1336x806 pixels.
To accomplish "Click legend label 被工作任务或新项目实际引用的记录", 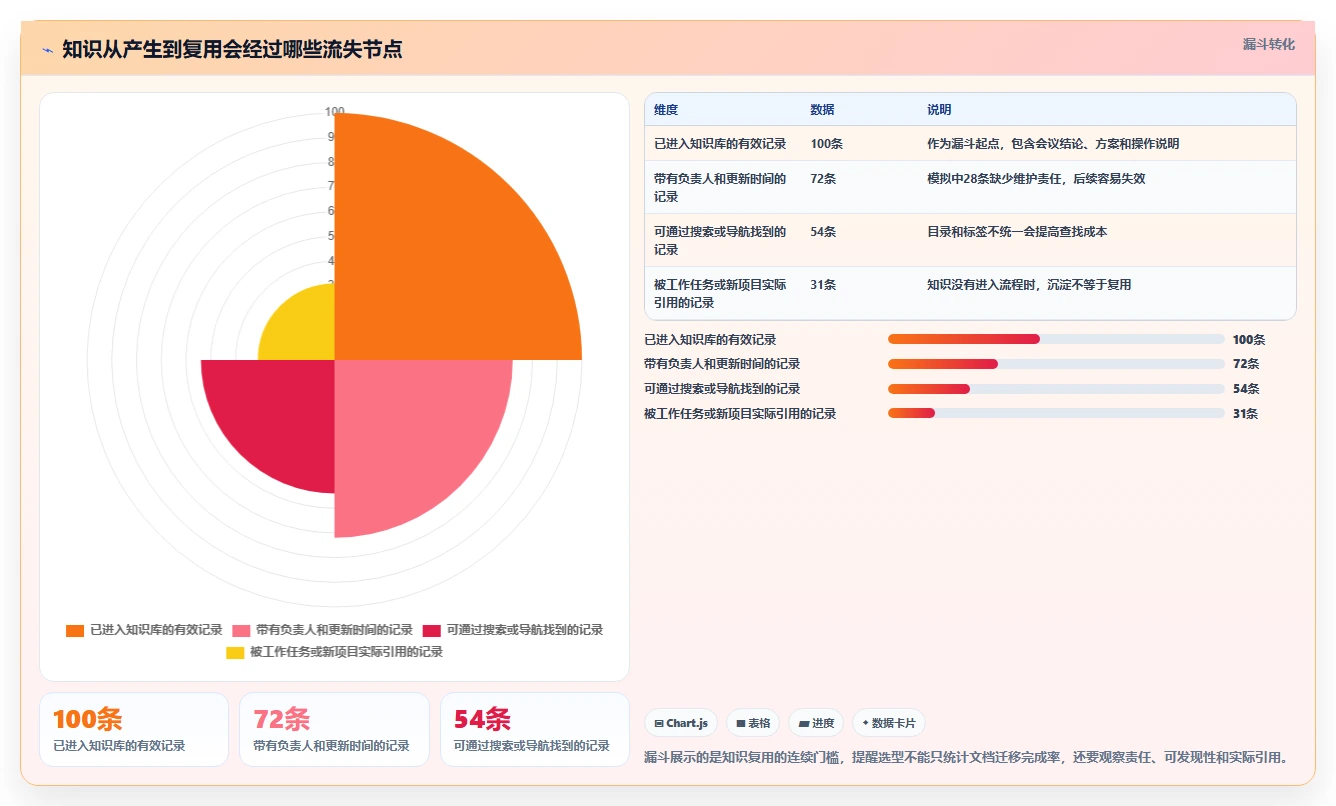I will (346, 652).
